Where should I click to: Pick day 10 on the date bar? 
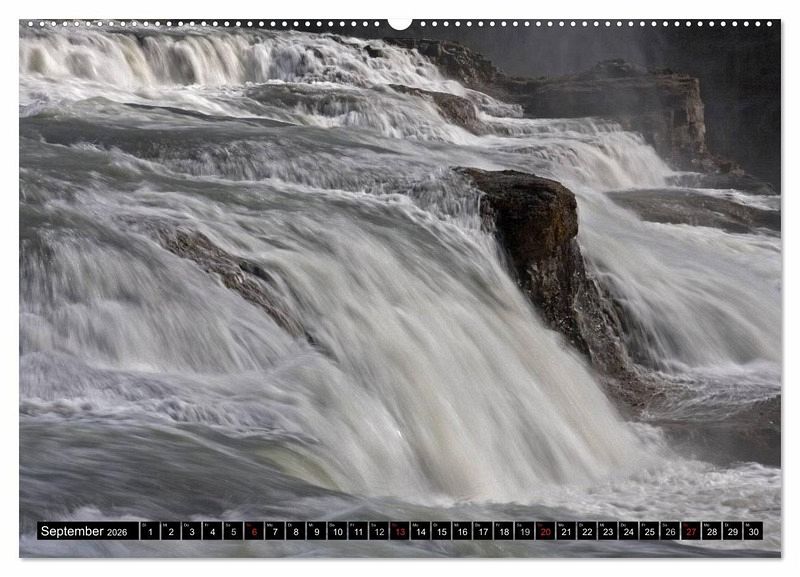tap(337, 531)
